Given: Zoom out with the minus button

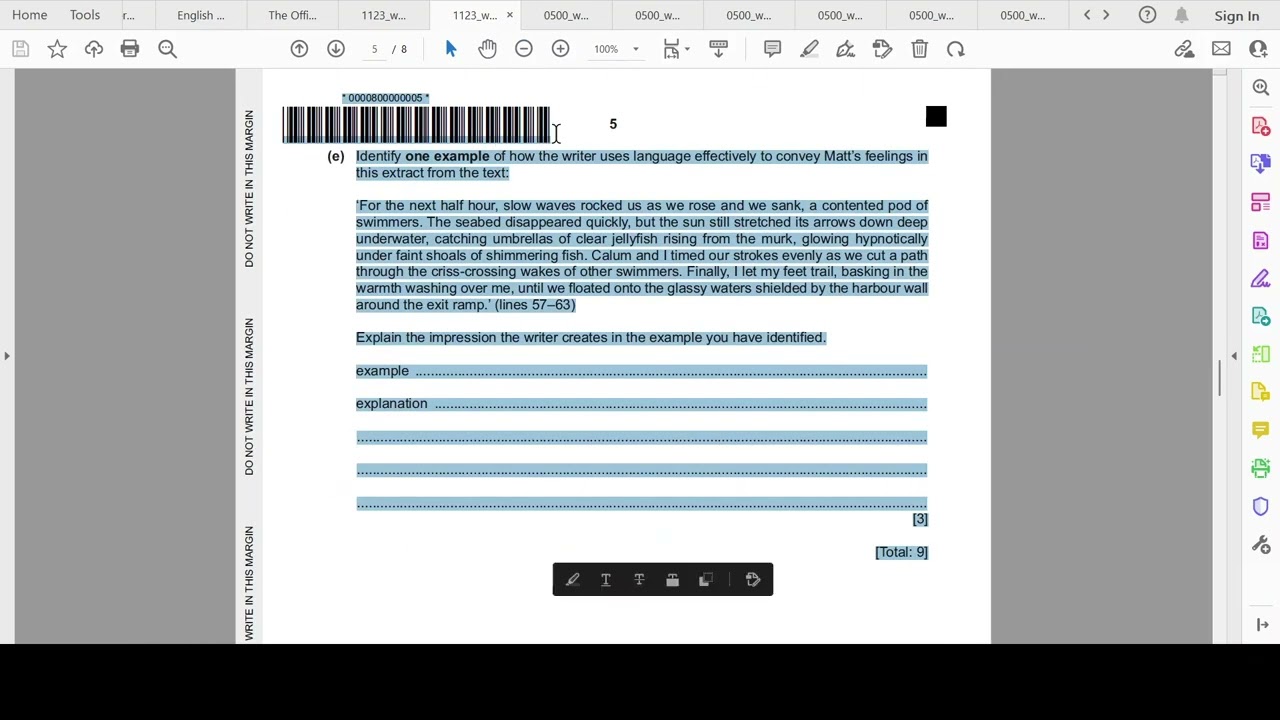Looking at the screenshot, I should click(x=524, y=49).
